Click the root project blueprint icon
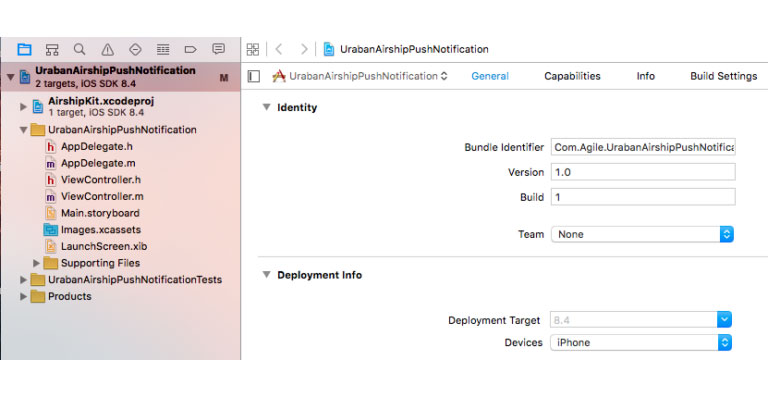768x401 pixels. tap(25, 77)
